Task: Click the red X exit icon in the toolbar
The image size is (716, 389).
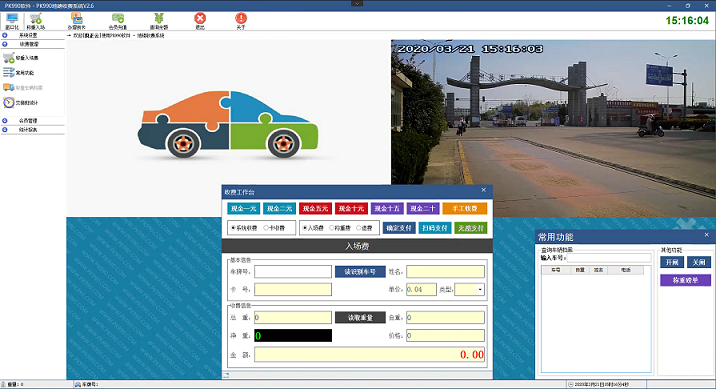Action: [x=200, y=18]
